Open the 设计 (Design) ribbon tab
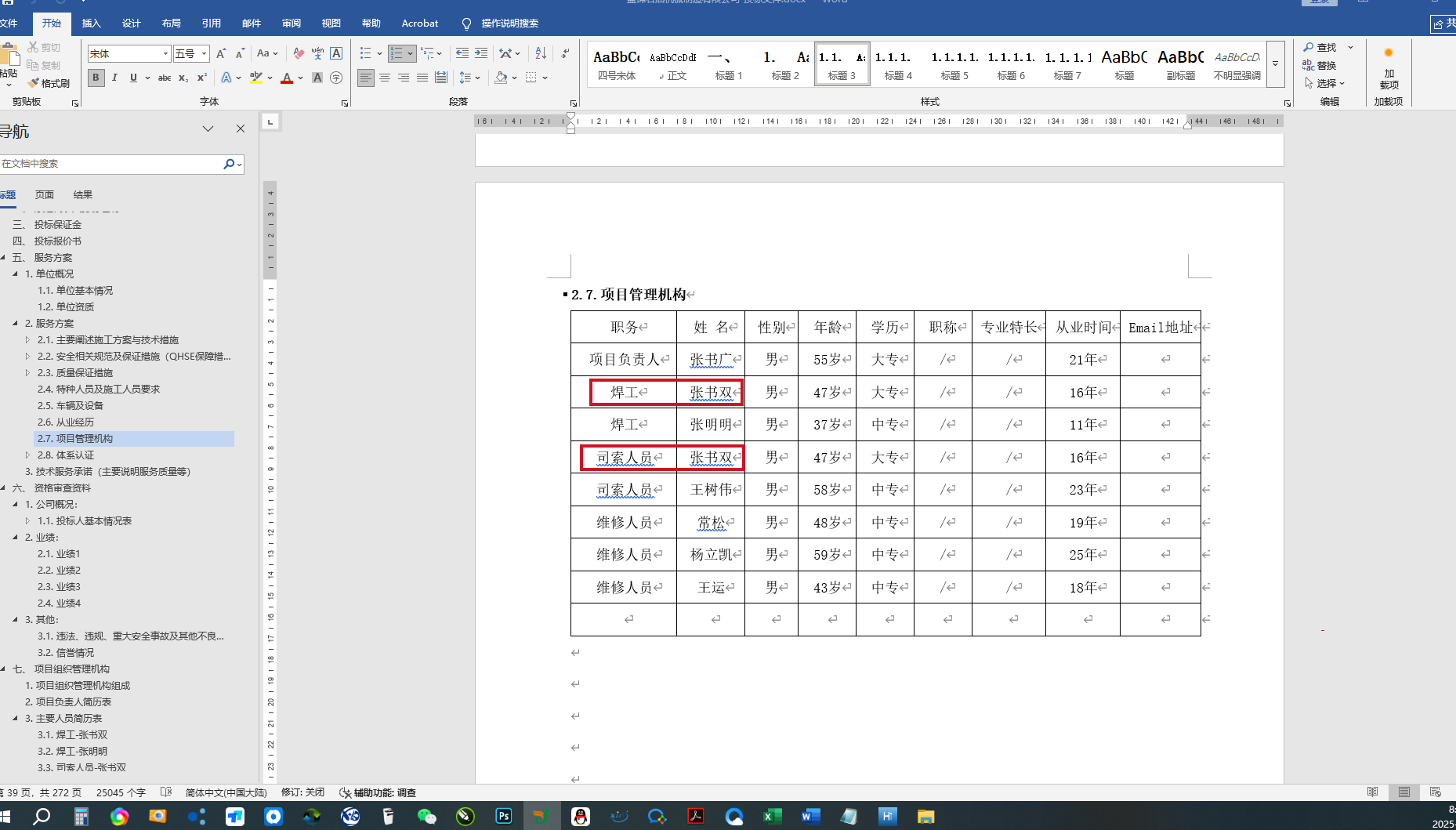 132,24
